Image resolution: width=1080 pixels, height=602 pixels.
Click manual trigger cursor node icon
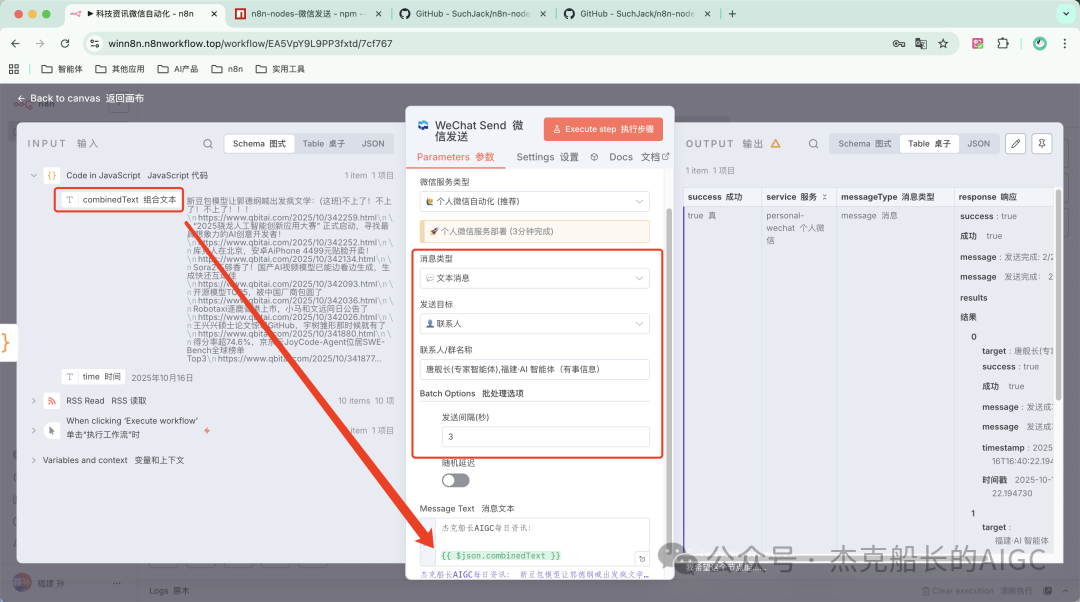click(x=52, y=430)
